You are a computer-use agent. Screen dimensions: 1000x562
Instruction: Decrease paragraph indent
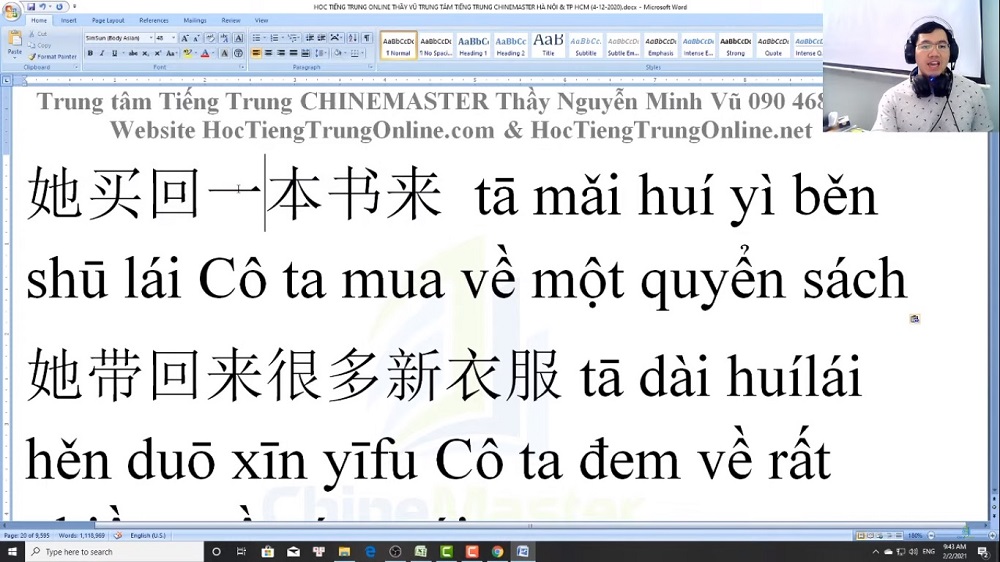coord(310,38)
